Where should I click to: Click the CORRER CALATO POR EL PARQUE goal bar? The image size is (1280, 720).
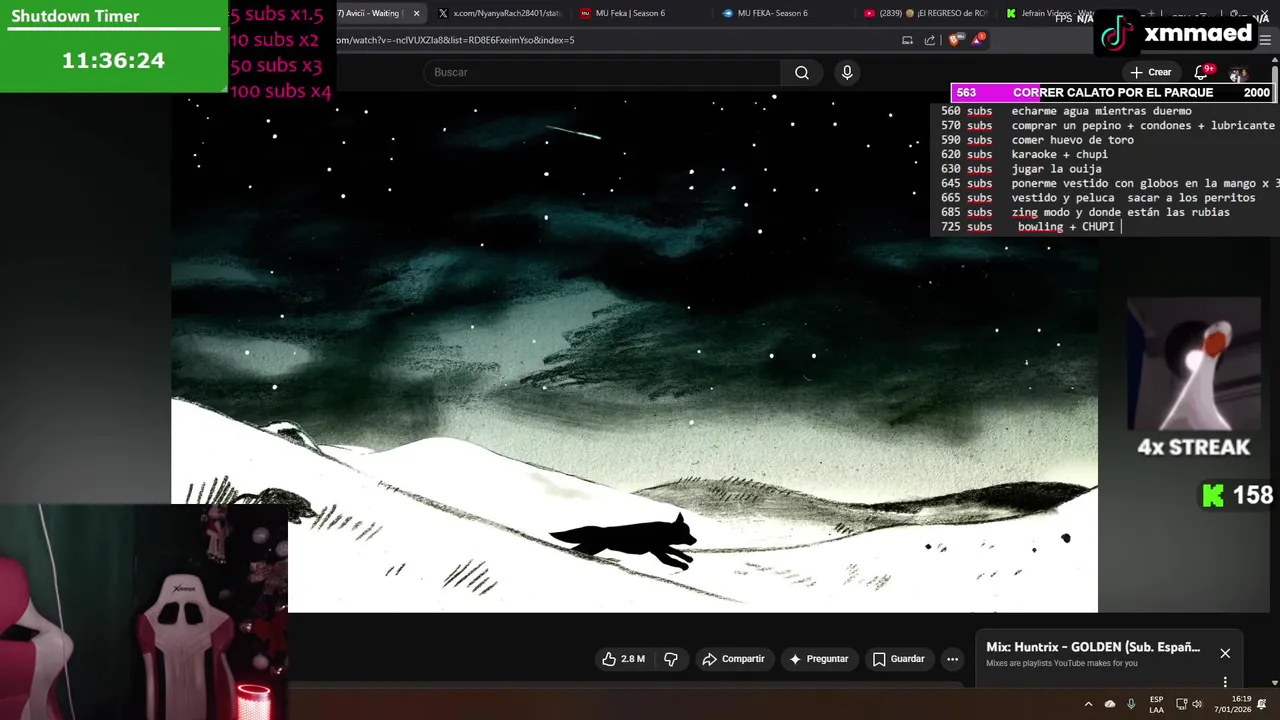[1113, 92]
